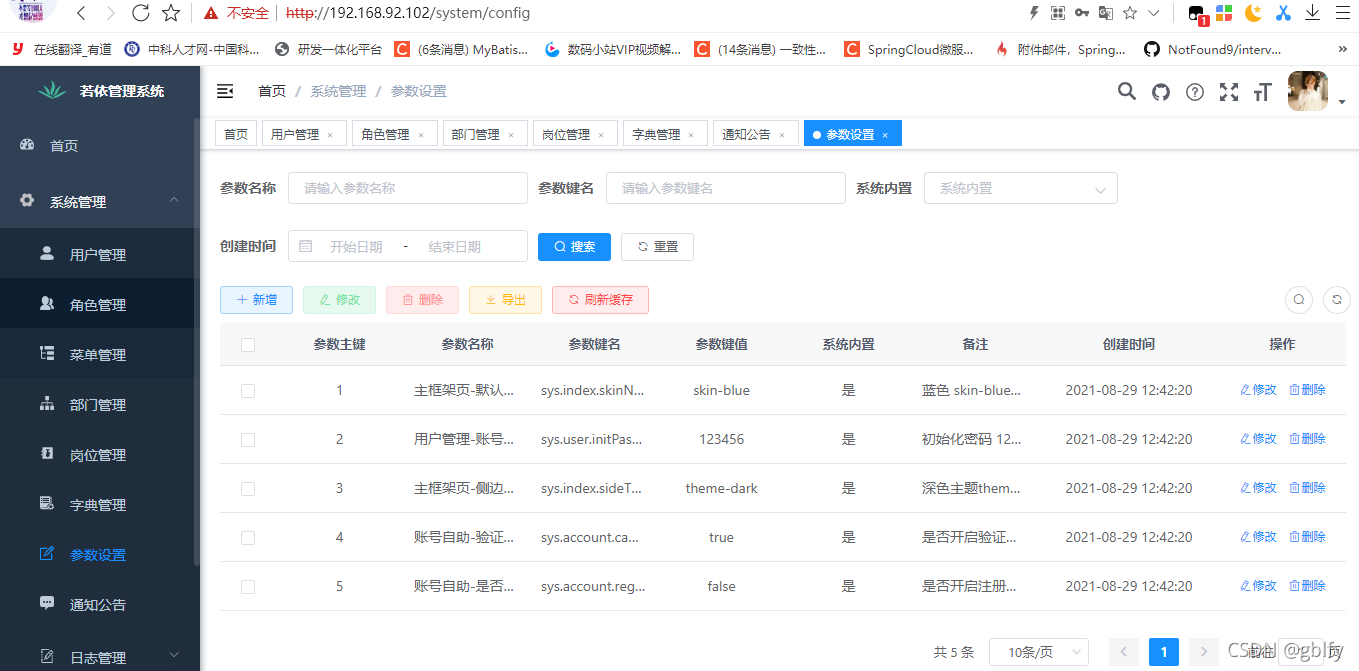The width and height of the screenshot is (1359, 671).
Task: Refresh the table with the refresh icon
Action: pos(1336,299)
